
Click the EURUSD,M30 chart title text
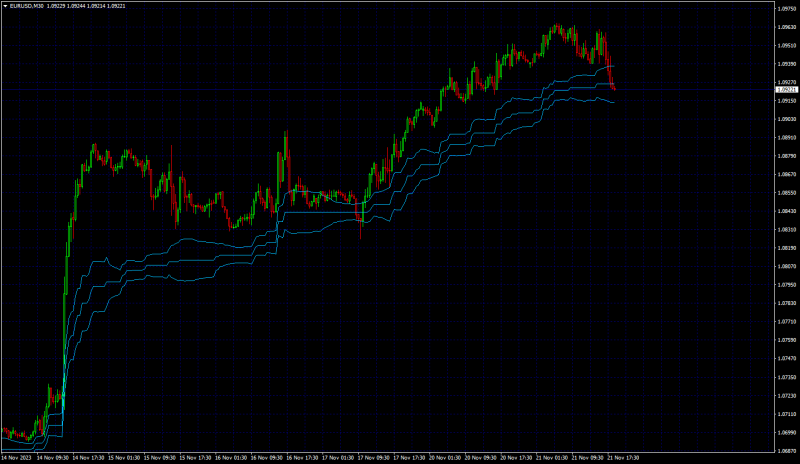(27, 6)
